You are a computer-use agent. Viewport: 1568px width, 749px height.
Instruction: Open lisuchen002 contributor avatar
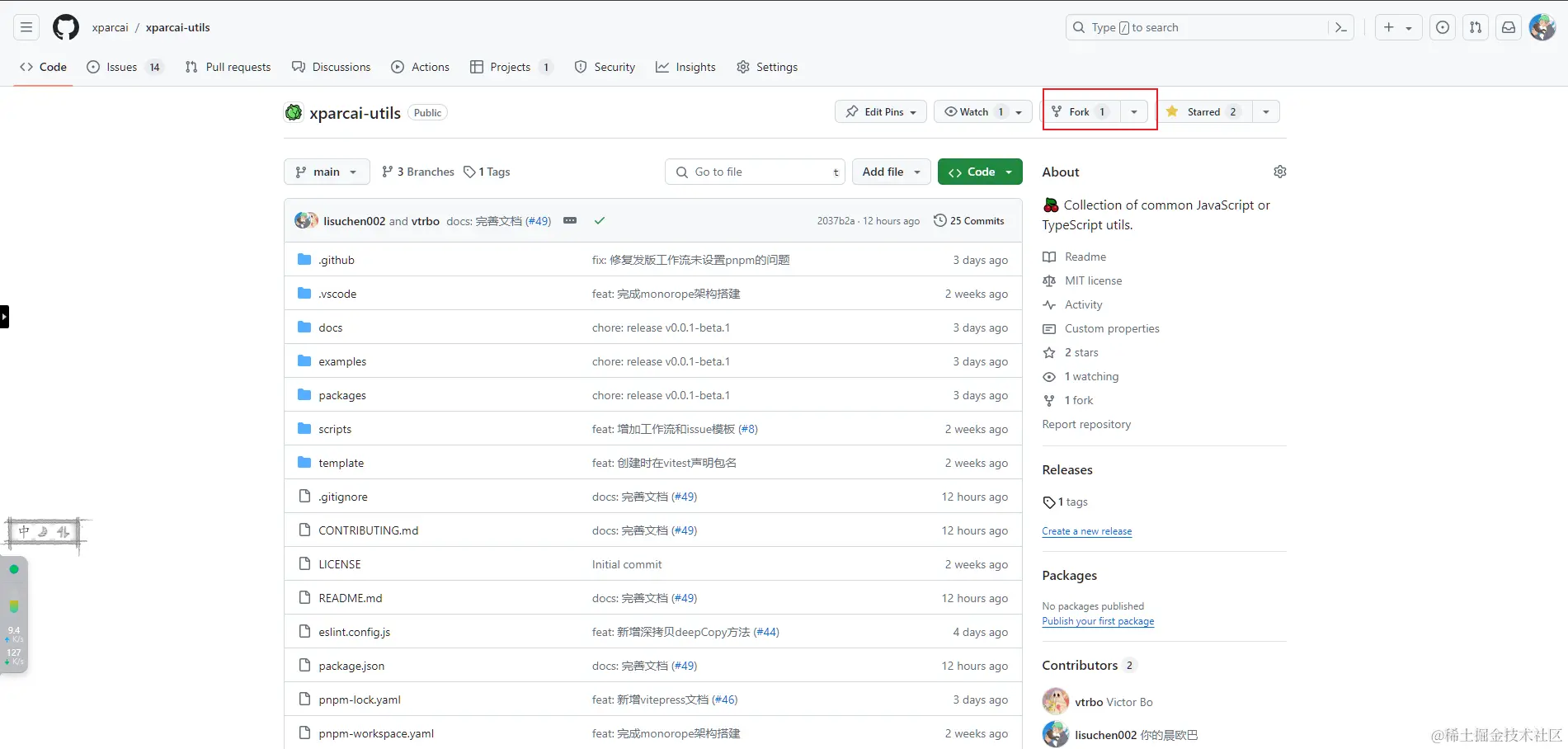pos(1056,734)
